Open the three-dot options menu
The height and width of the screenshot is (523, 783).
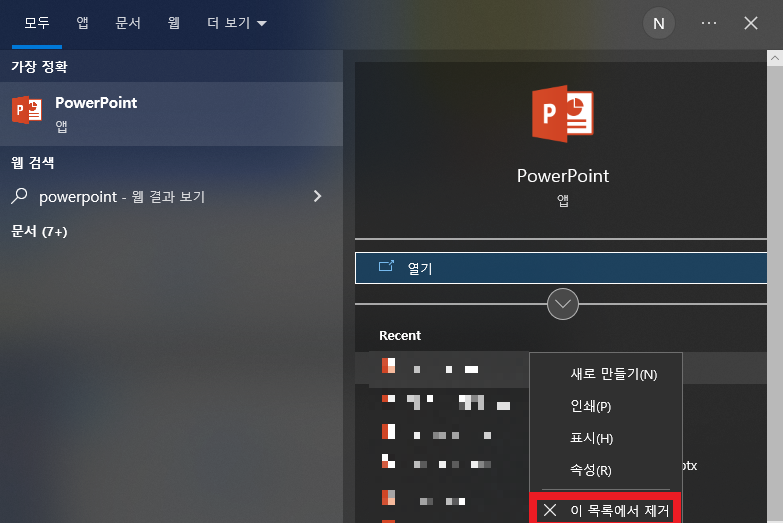(x=709, y=23)
